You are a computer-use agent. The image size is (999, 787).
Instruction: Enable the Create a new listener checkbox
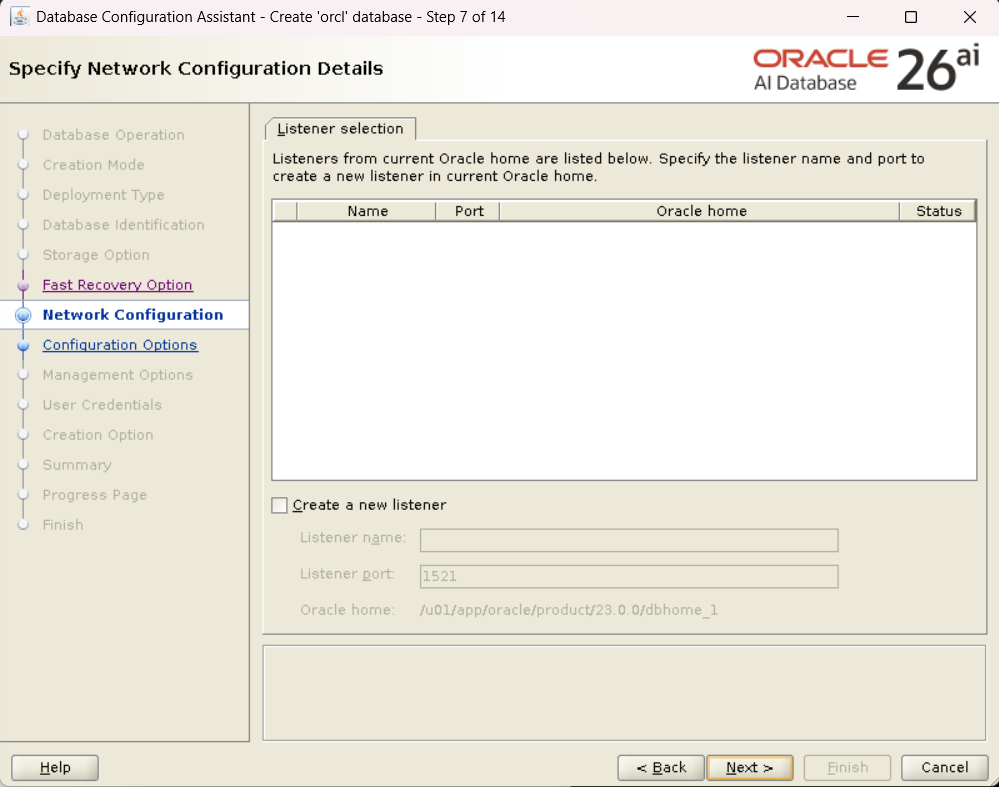(x=280, y=506)
